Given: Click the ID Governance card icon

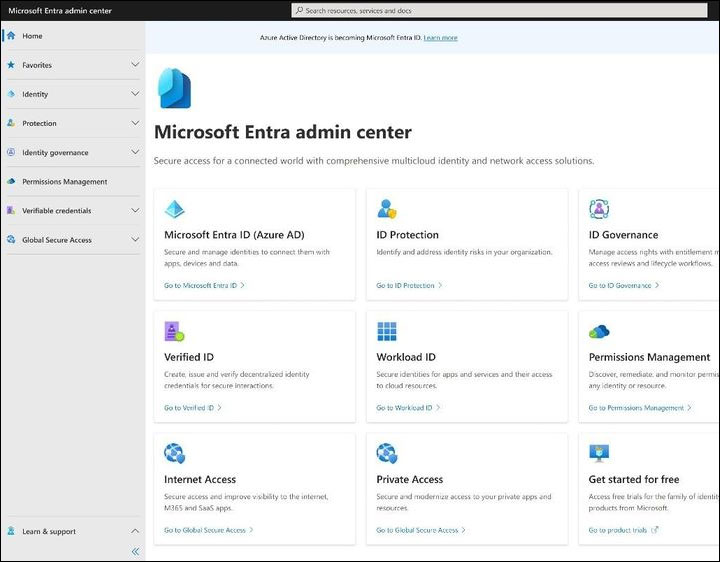Looking at the screenshot, I should coord(599,209).
